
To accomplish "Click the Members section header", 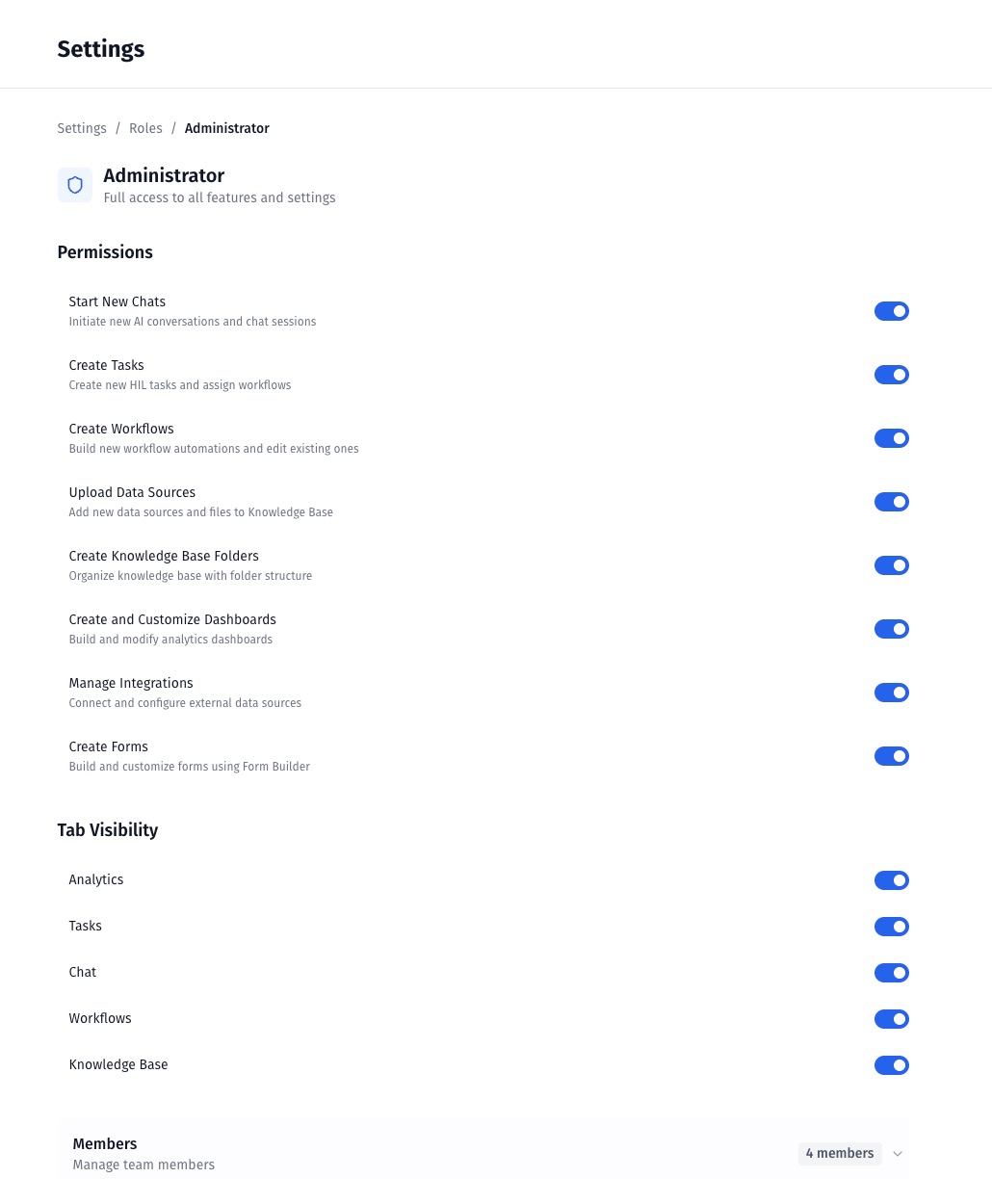I will coord(105,1144).
